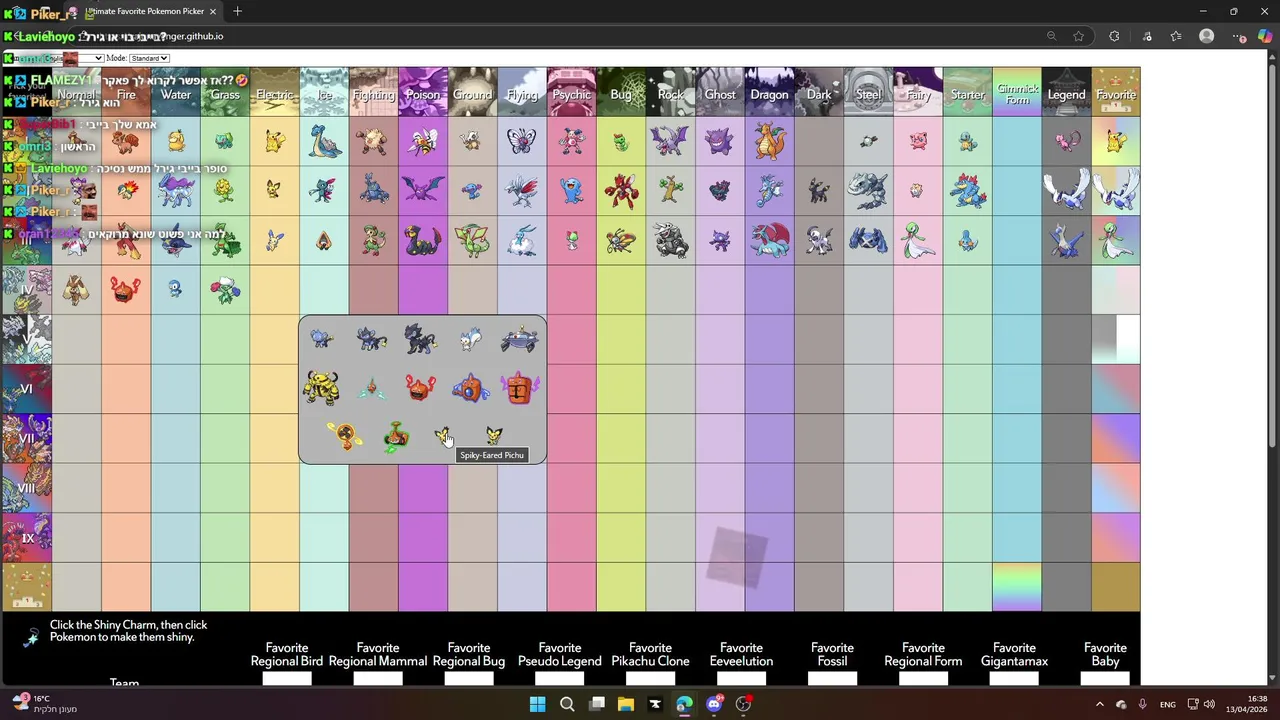Click the ENG language indicator

click(x=1168, y=705)
